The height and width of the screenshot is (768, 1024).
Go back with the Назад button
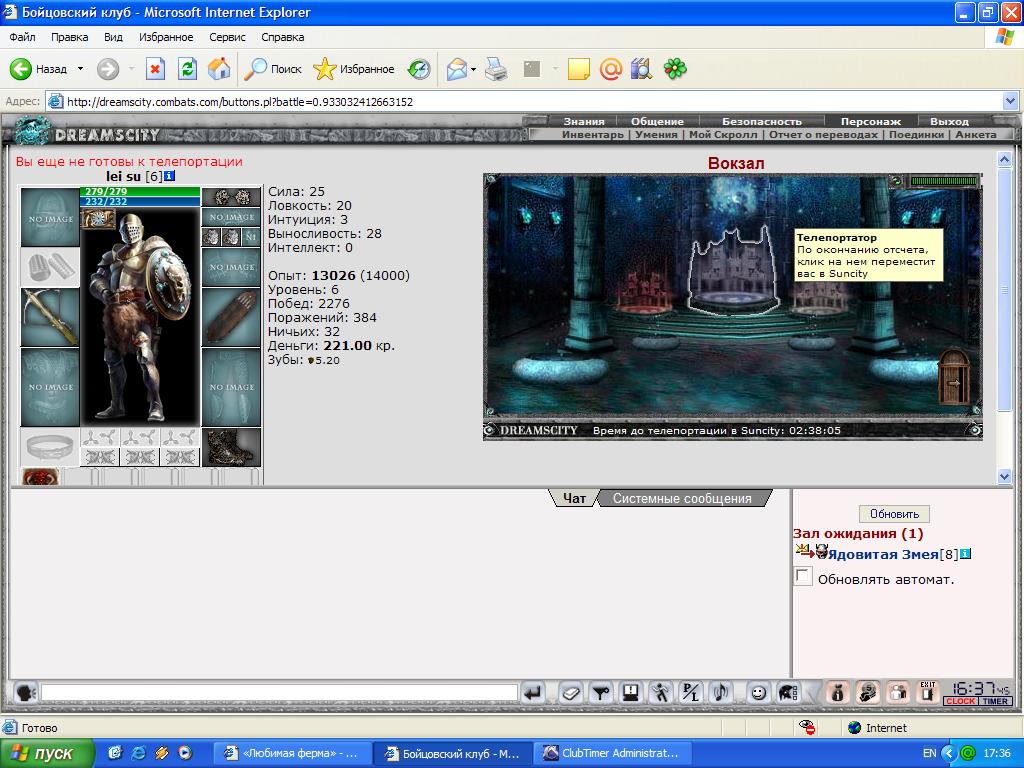(39, 69)
